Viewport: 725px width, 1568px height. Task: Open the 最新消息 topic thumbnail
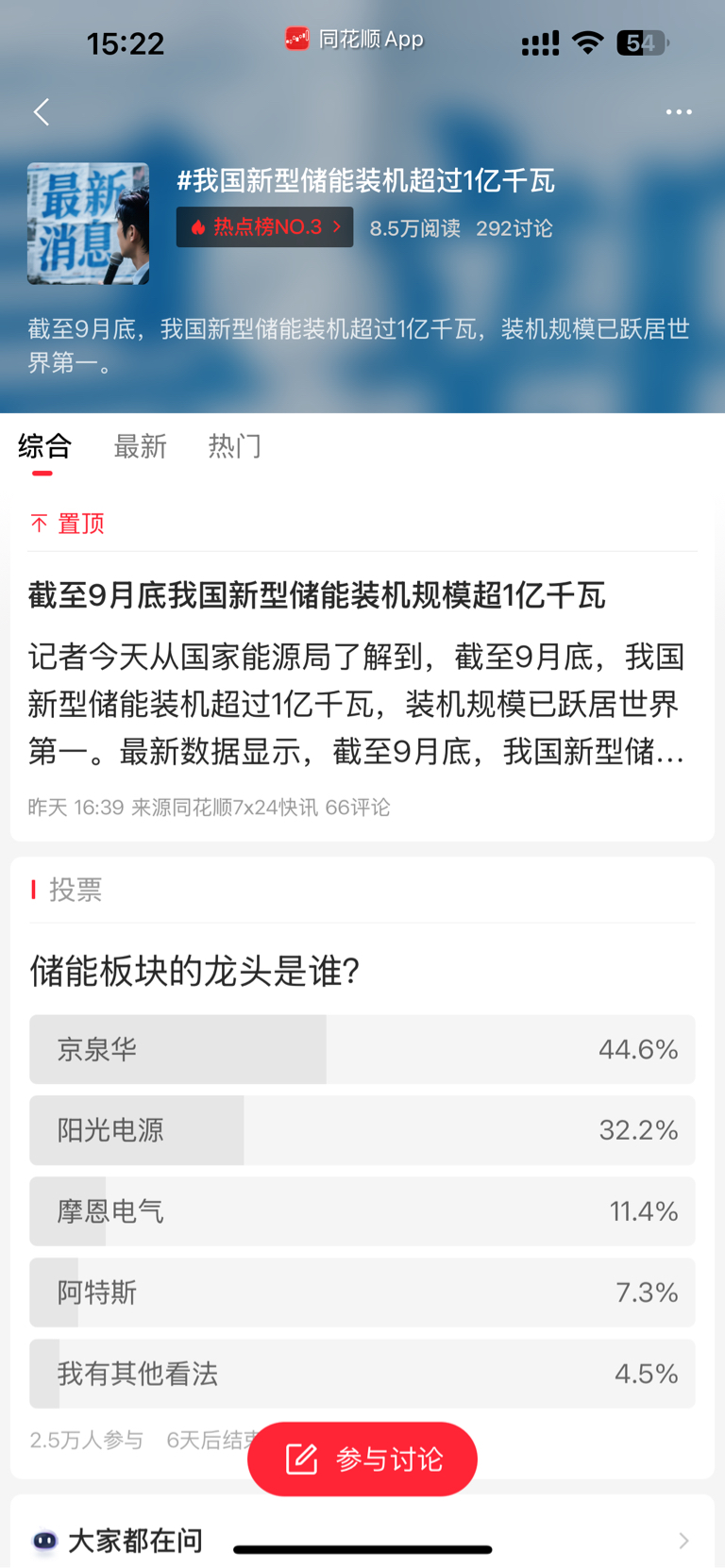pos(88,224)
